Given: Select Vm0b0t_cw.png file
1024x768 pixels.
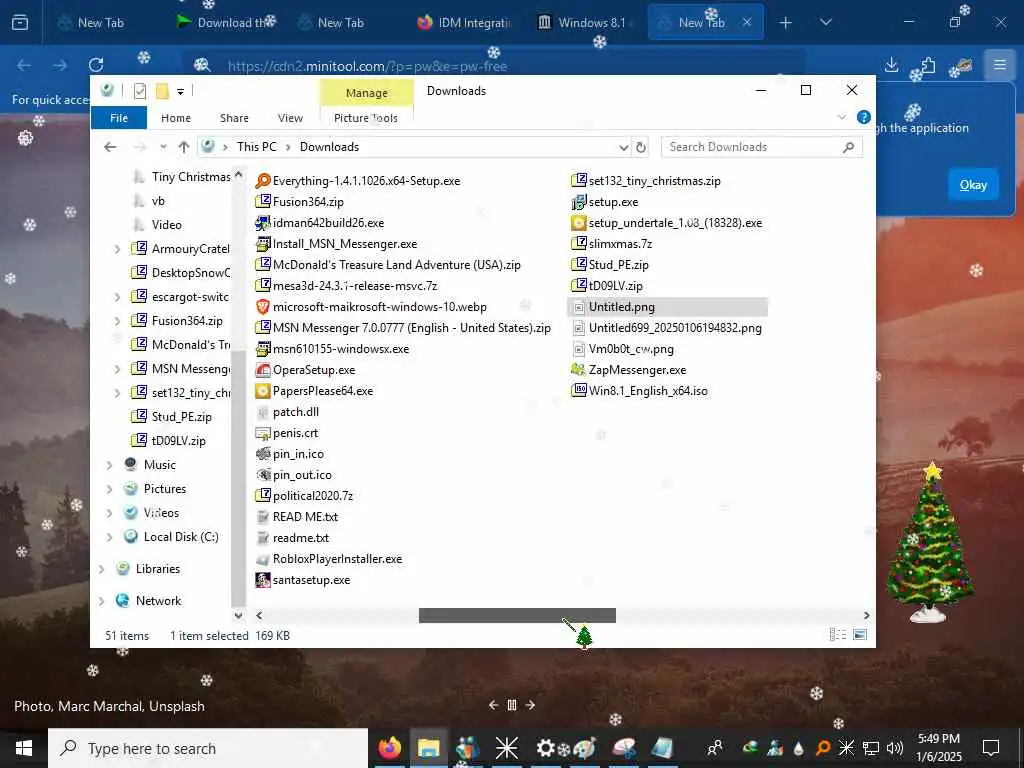Looking at the screenshot, I should [622, 349].
